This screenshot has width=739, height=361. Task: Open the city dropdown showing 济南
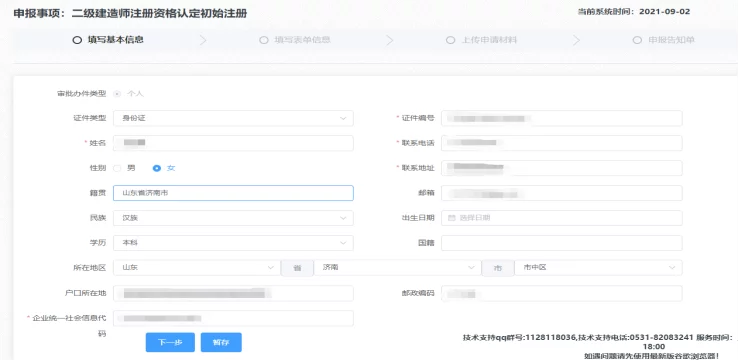397,268
